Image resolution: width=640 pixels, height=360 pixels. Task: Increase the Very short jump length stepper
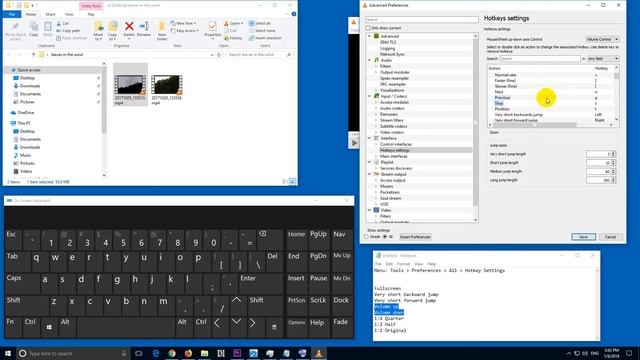(x=613, y=153)
